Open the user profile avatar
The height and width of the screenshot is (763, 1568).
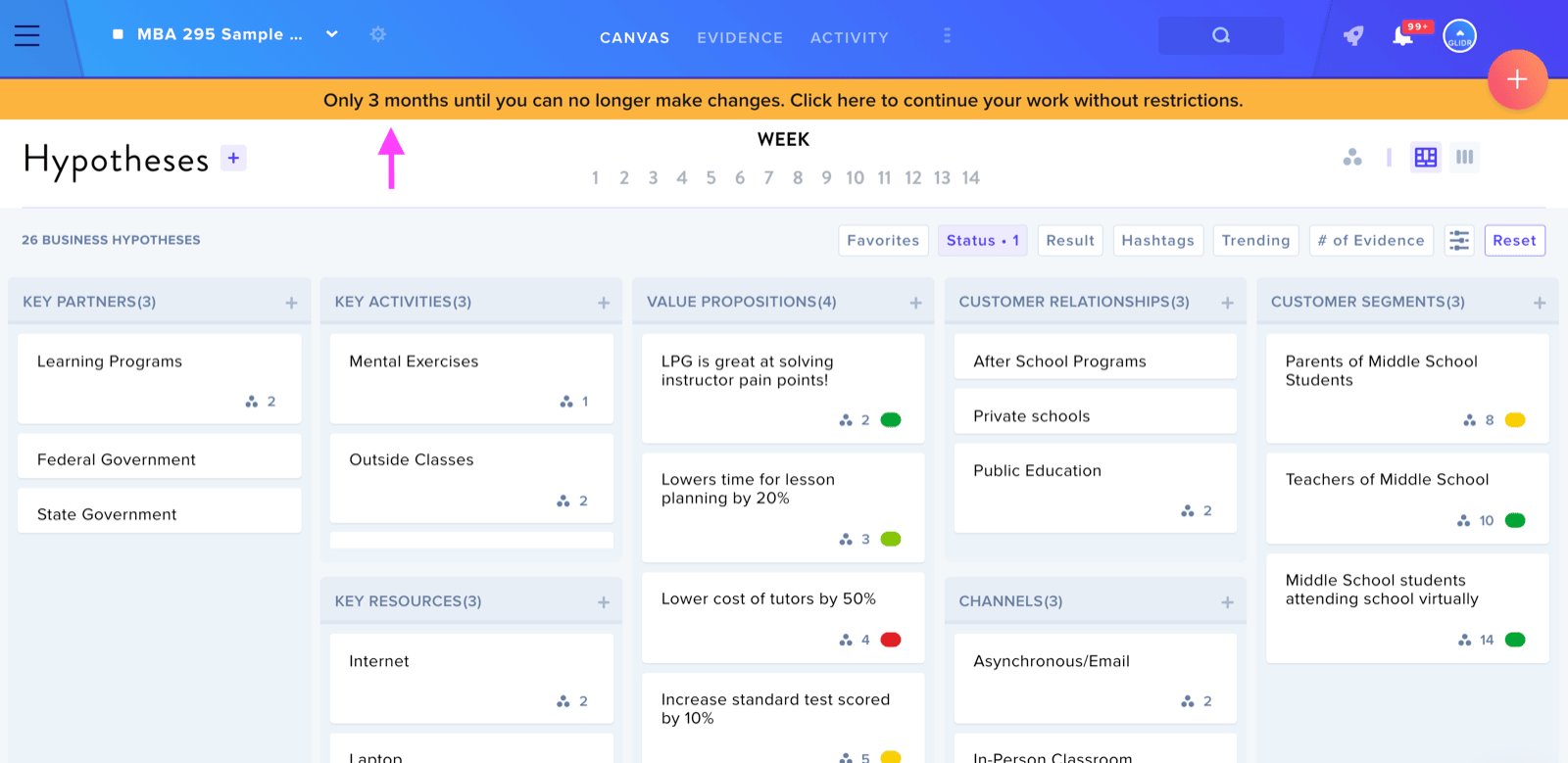coord(1459,36)
